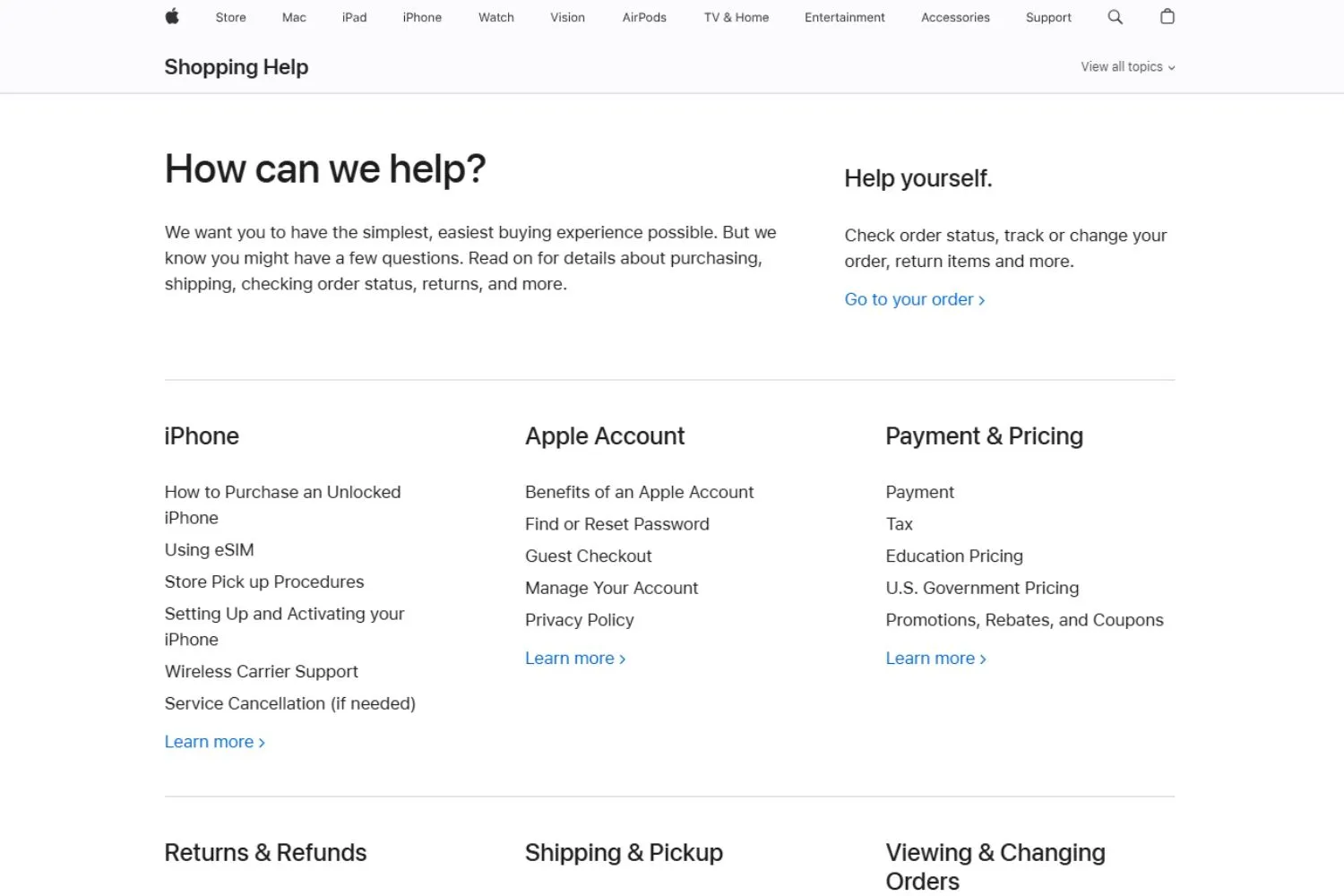This screenshot has height=896, width=1344.
Task: Open the Privacy Policy link
Action: pos(580,620)
